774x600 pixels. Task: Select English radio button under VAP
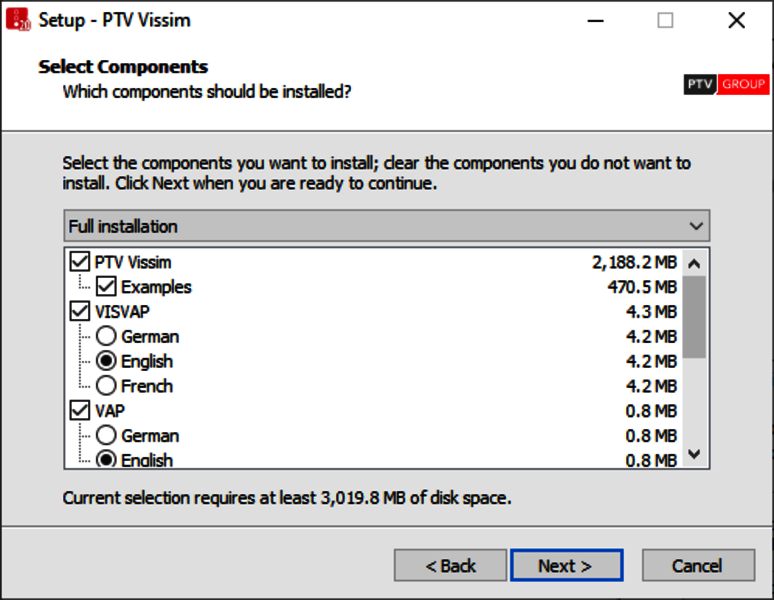click(x=106, y=460)
